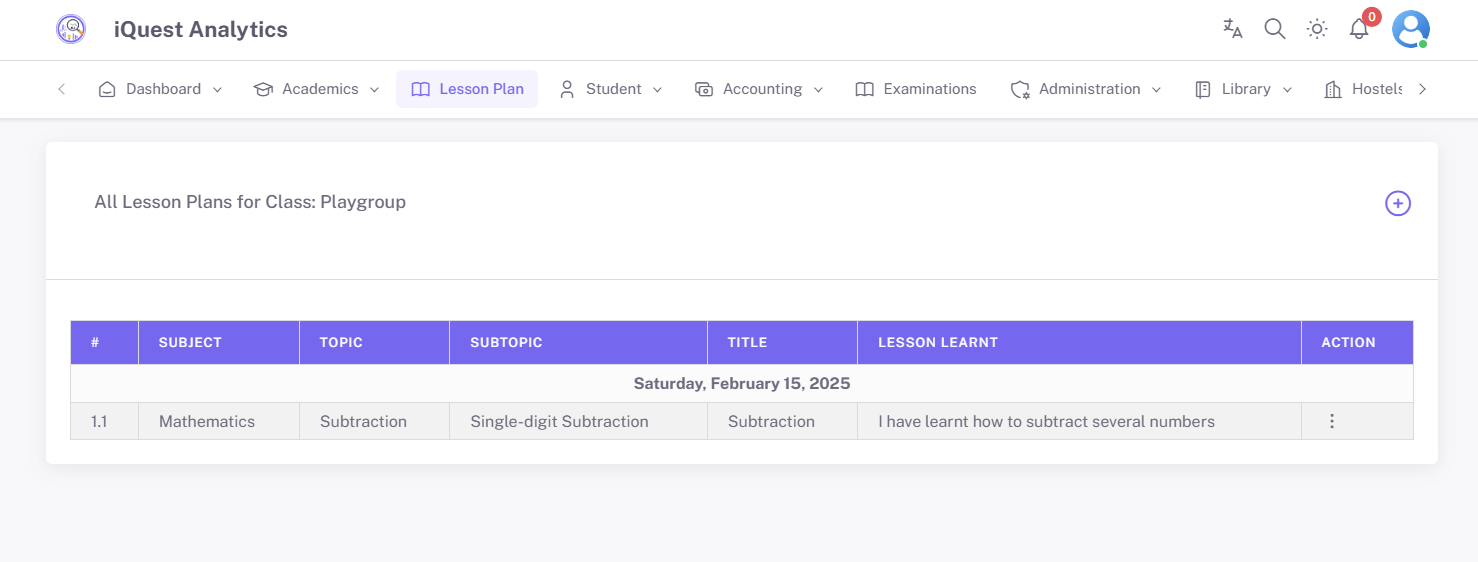
Task: Toggle the light/dark theme sun icon
Action: coord(1317,29)
